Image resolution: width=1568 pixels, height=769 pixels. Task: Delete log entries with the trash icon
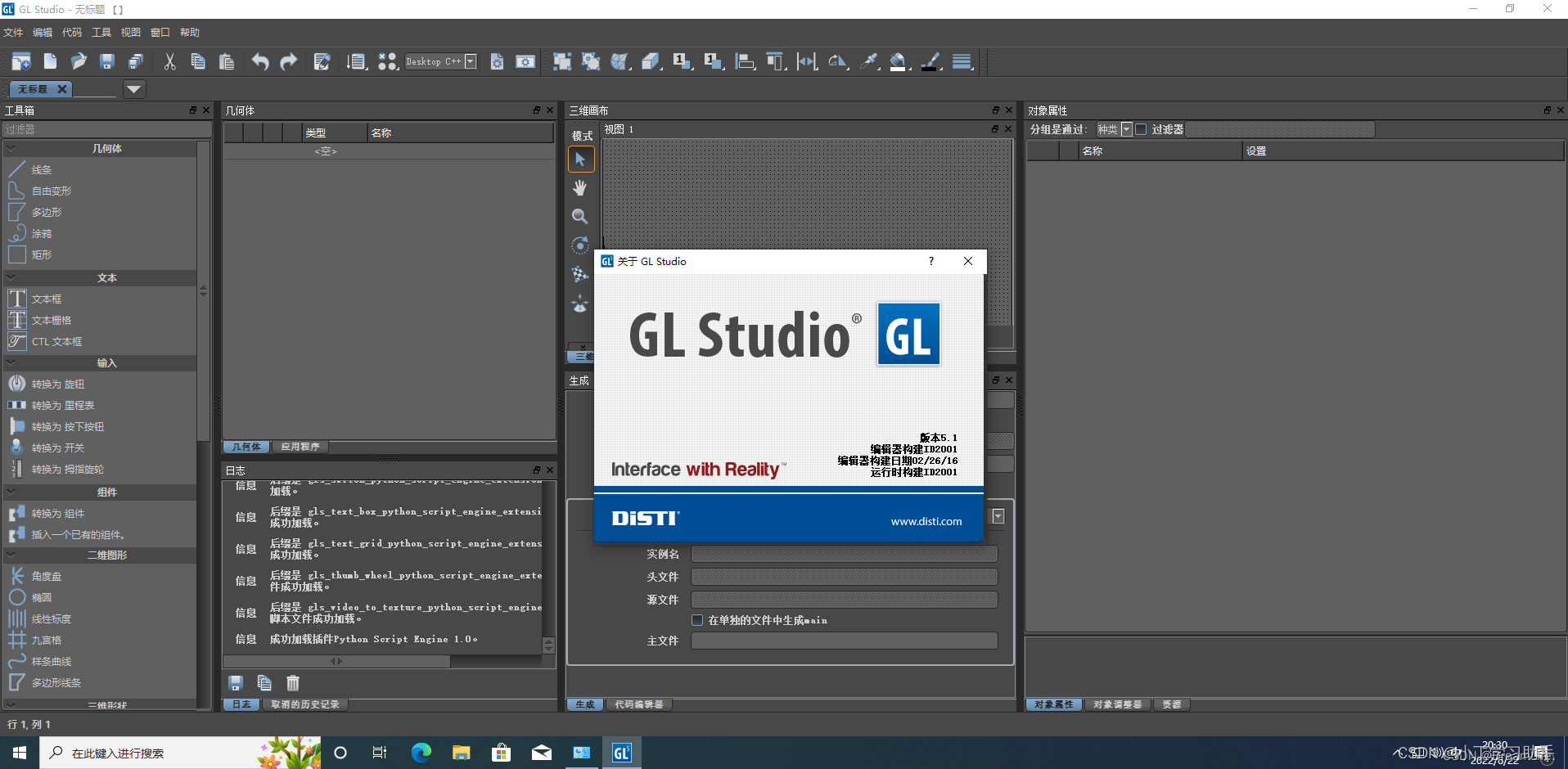coord(292,683)
